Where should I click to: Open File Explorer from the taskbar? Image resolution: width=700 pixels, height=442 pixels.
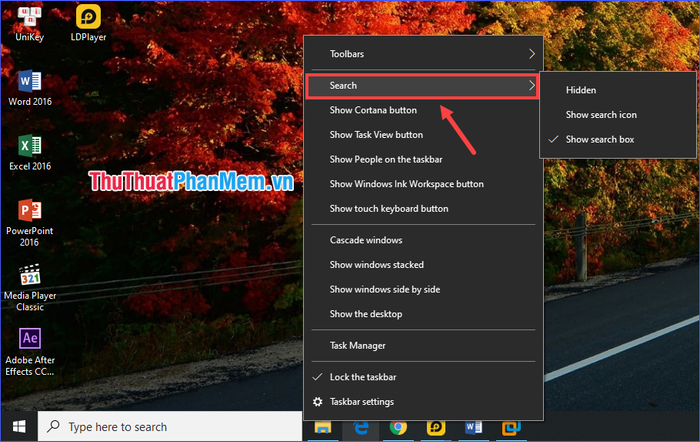323,428
